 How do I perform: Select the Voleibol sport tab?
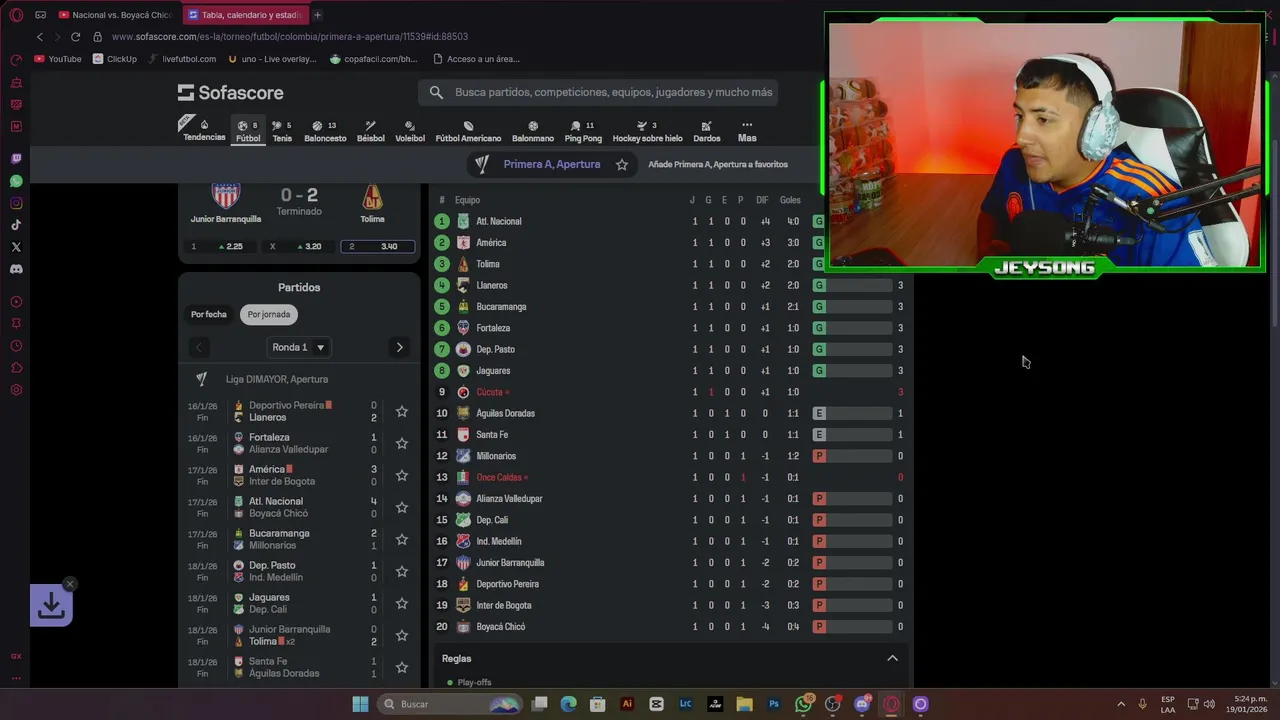(x=410, y=132)
